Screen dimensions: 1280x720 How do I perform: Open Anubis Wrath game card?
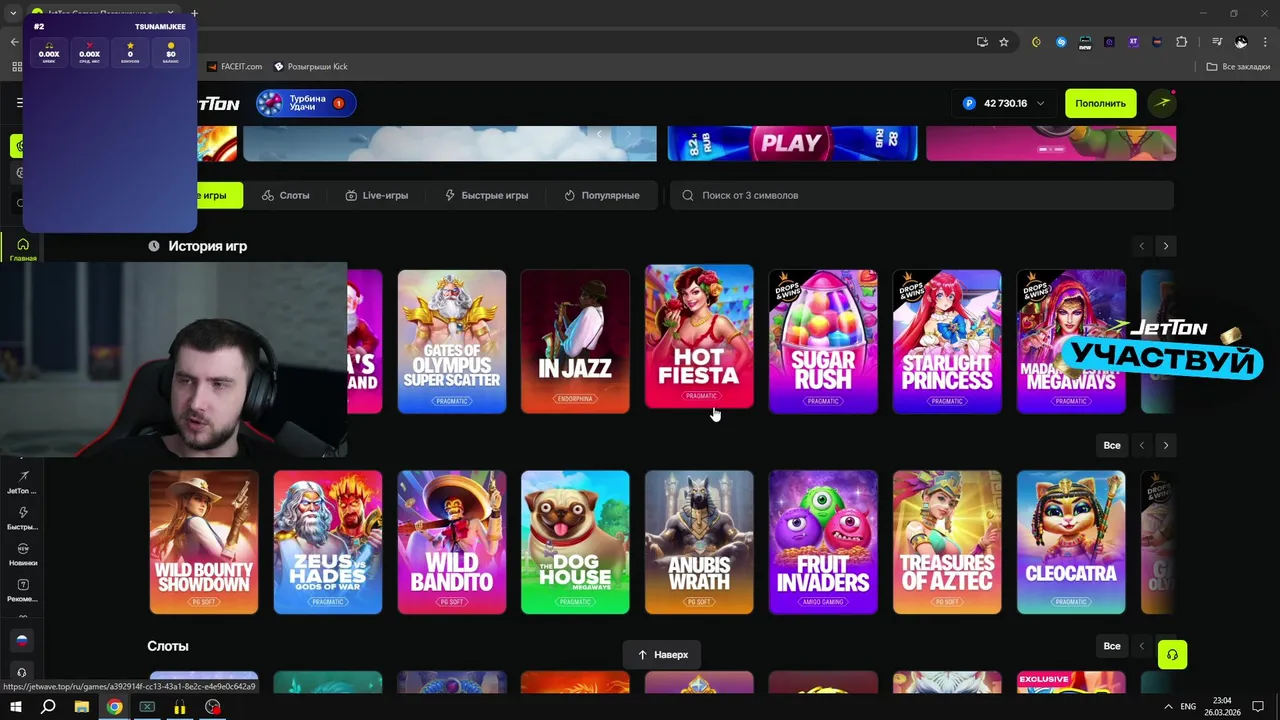tap(699, 542)
